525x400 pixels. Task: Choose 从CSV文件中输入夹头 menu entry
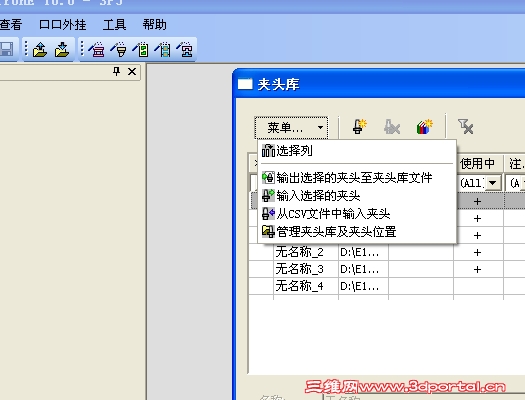pyautogui.click(x=357, y=214)
